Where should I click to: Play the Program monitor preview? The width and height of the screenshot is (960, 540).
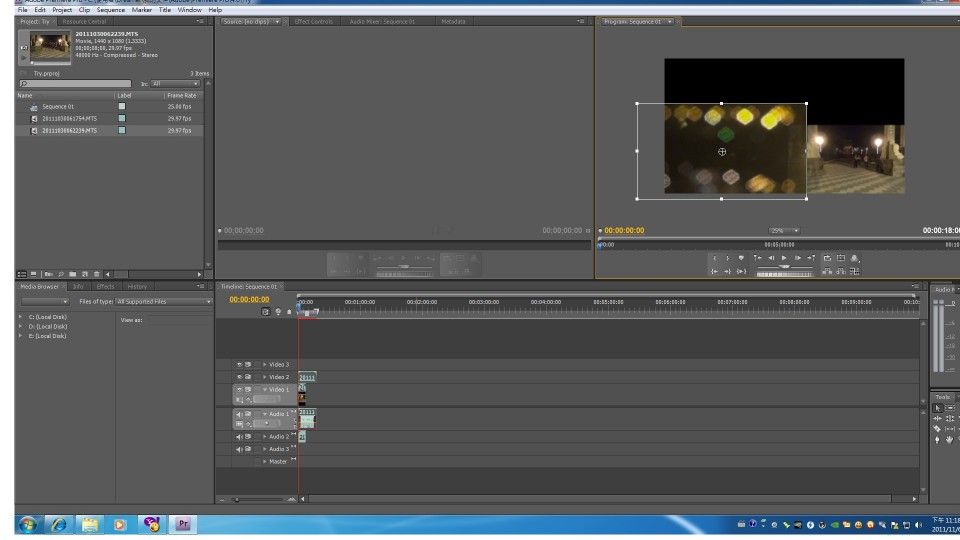tap(784, 258)
